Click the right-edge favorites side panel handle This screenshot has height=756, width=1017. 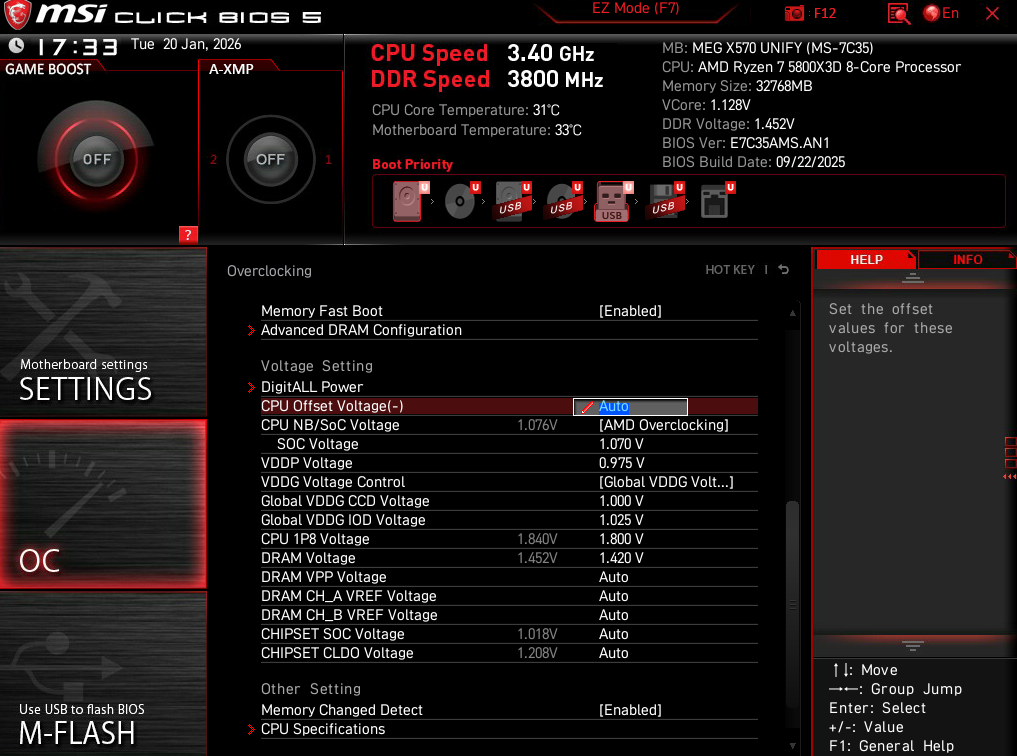point(1010,458)
